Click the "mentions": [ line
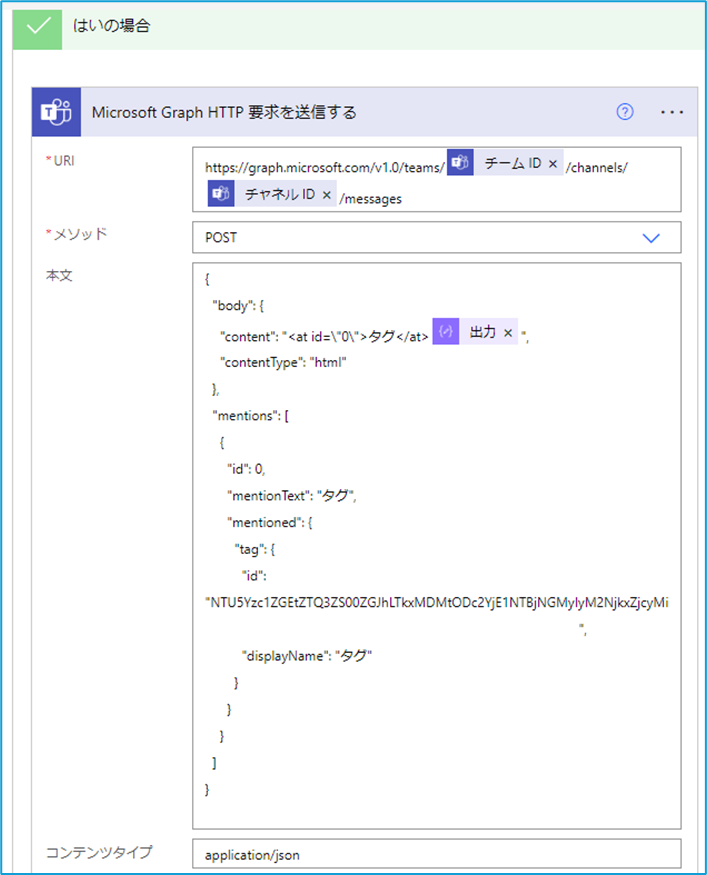The width and height of the screenshot is (707, 875). coord(251,416)
